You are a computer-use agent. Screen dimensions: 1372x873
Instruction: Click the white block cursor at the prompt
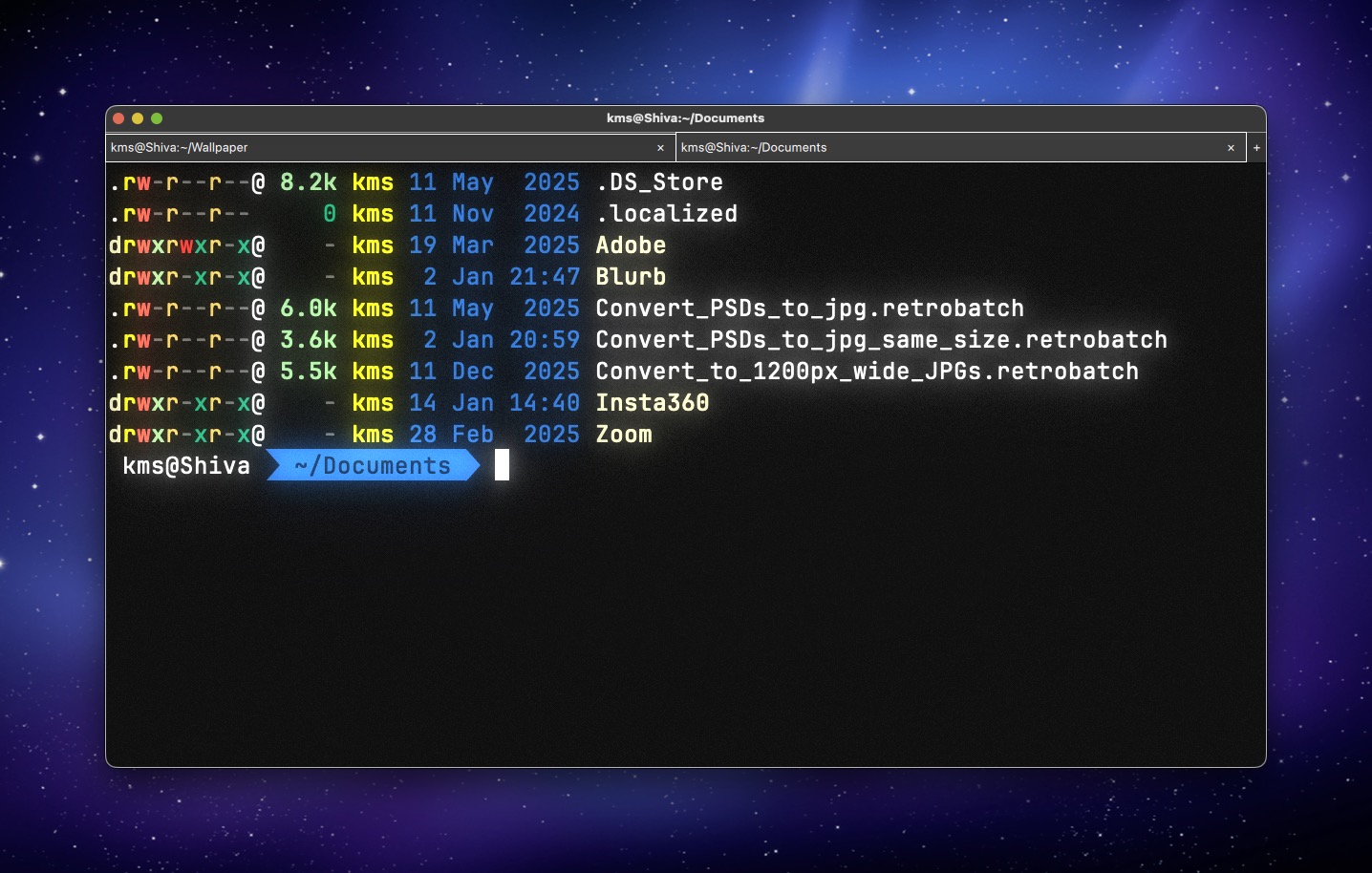point(502,465)
